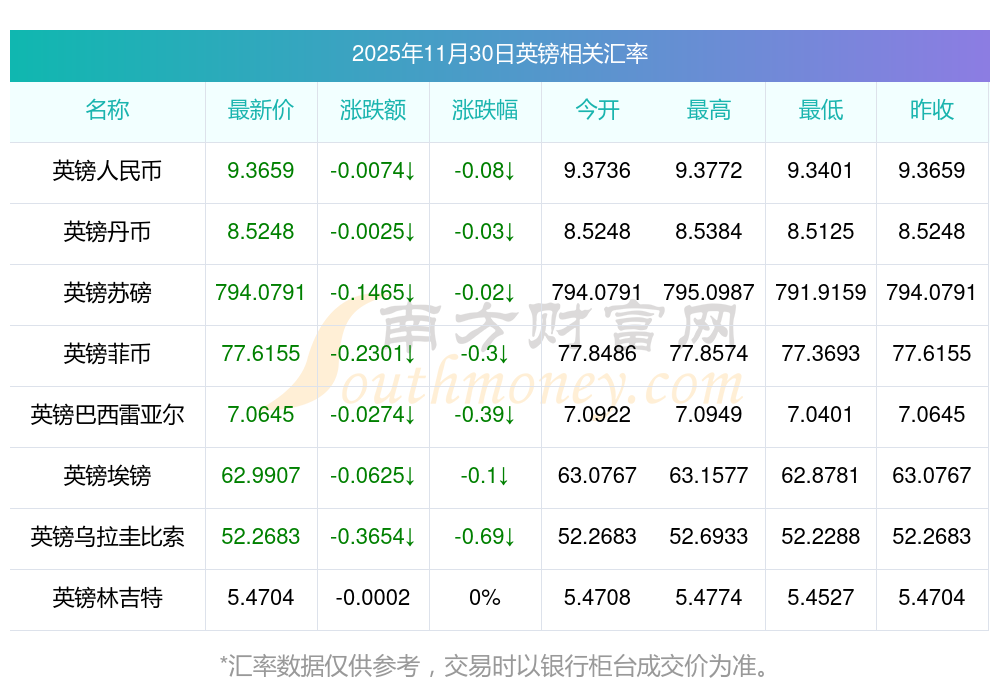Select the 英镑丹币 currency name

(x=107, y=232)
